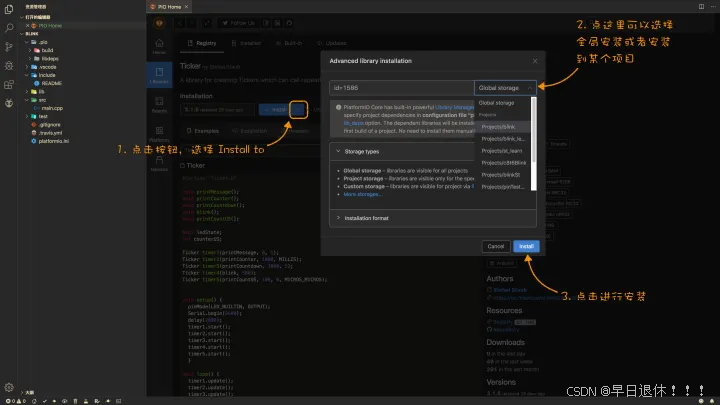Click remote upload cloud icon in status bar
Viewport: 720px width, 405px height.
[x=65, y=401]
